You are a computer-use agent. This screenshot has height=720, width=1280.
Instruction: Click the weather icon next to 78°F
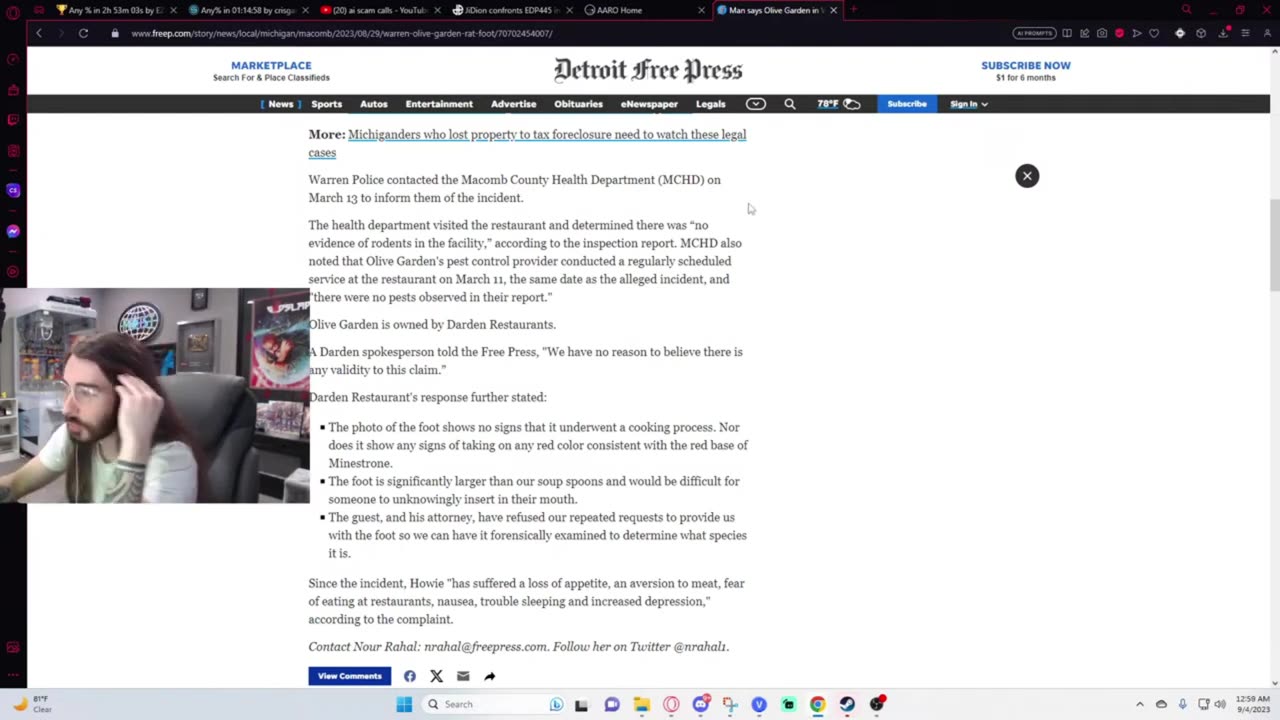(x=852, y=104)
